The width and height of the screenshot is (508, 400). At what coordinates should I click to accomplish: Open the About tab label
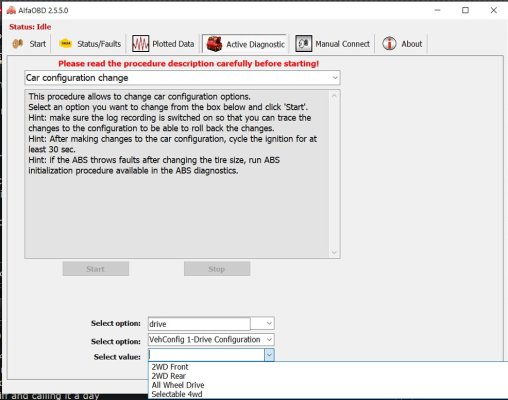(412, 44)
